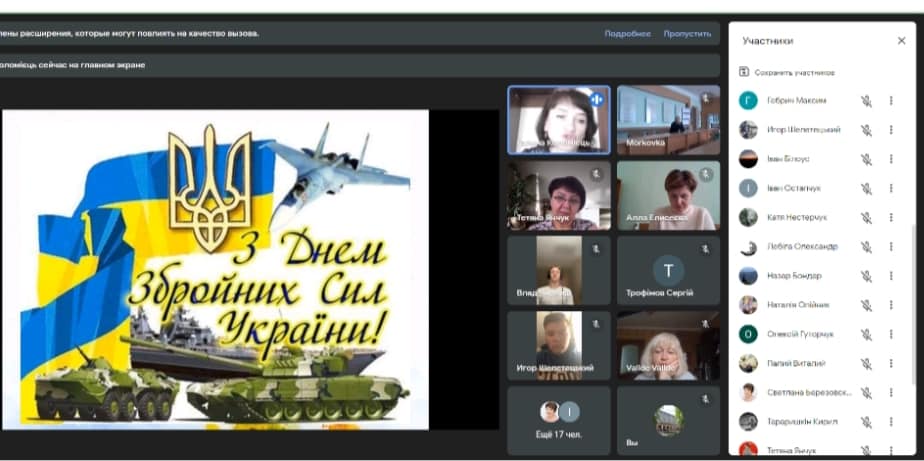The image size is (924, 461).
Task: Click the muted microphone icon for Игор Шепетецький
Action: tap(866, 130)
